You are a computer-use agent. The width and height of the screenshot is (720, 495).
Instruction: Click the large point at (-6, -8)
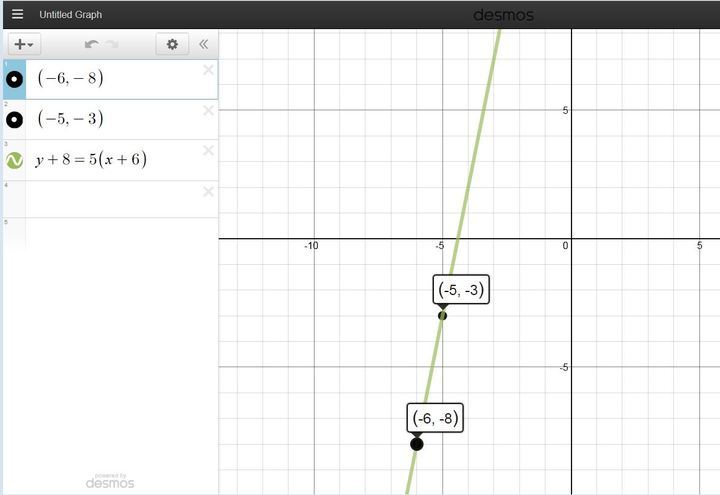(x=417, y=443)
